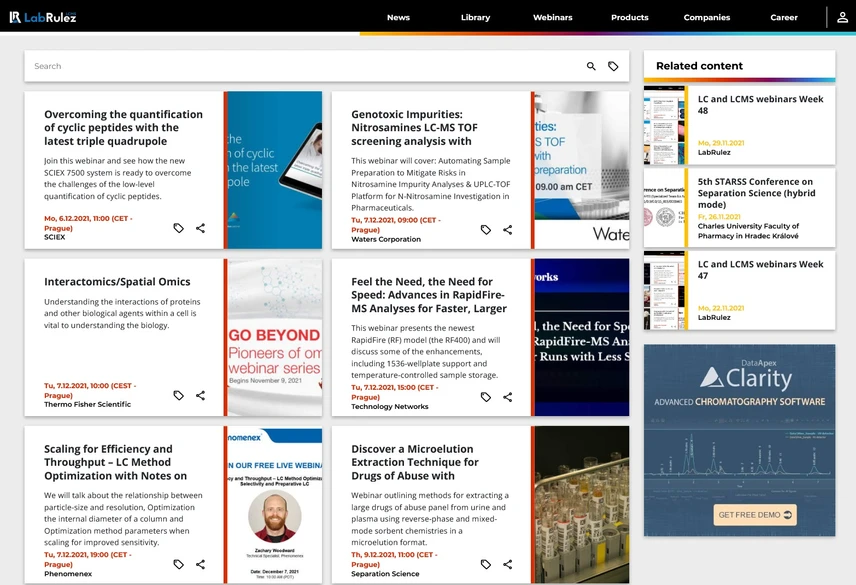Open the user account icon
Image resolution: width=856 pixels, height=585 pixels.
842,17
